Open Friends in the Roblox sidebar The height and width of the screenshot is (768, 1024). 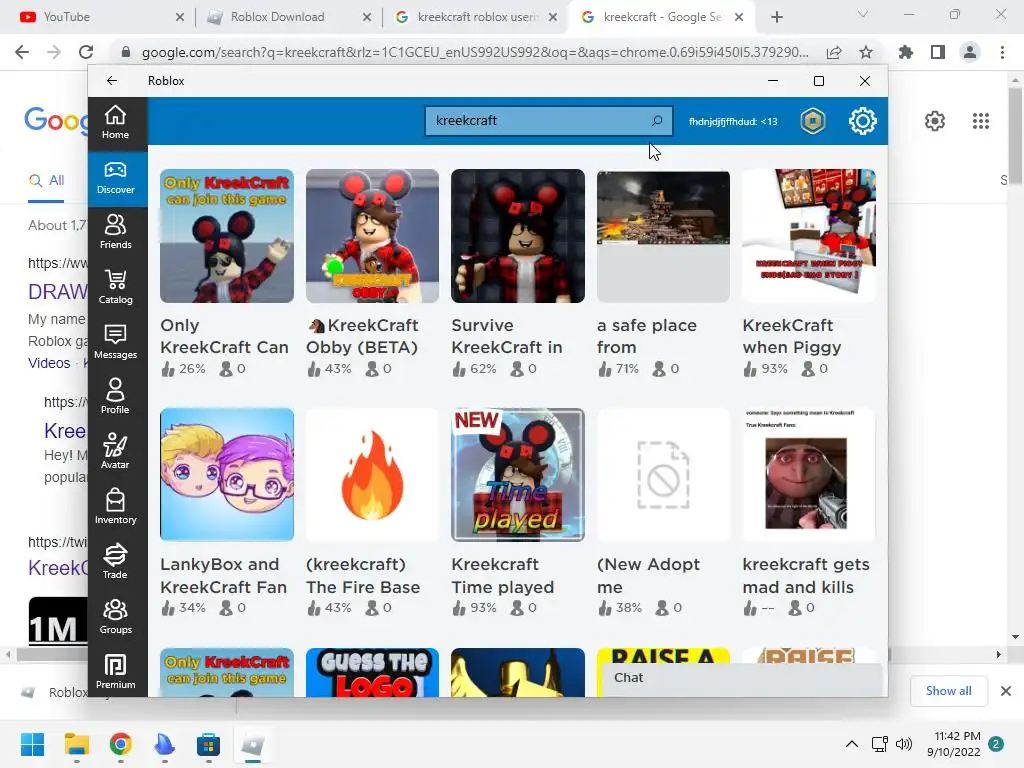(x=116, y=232)
